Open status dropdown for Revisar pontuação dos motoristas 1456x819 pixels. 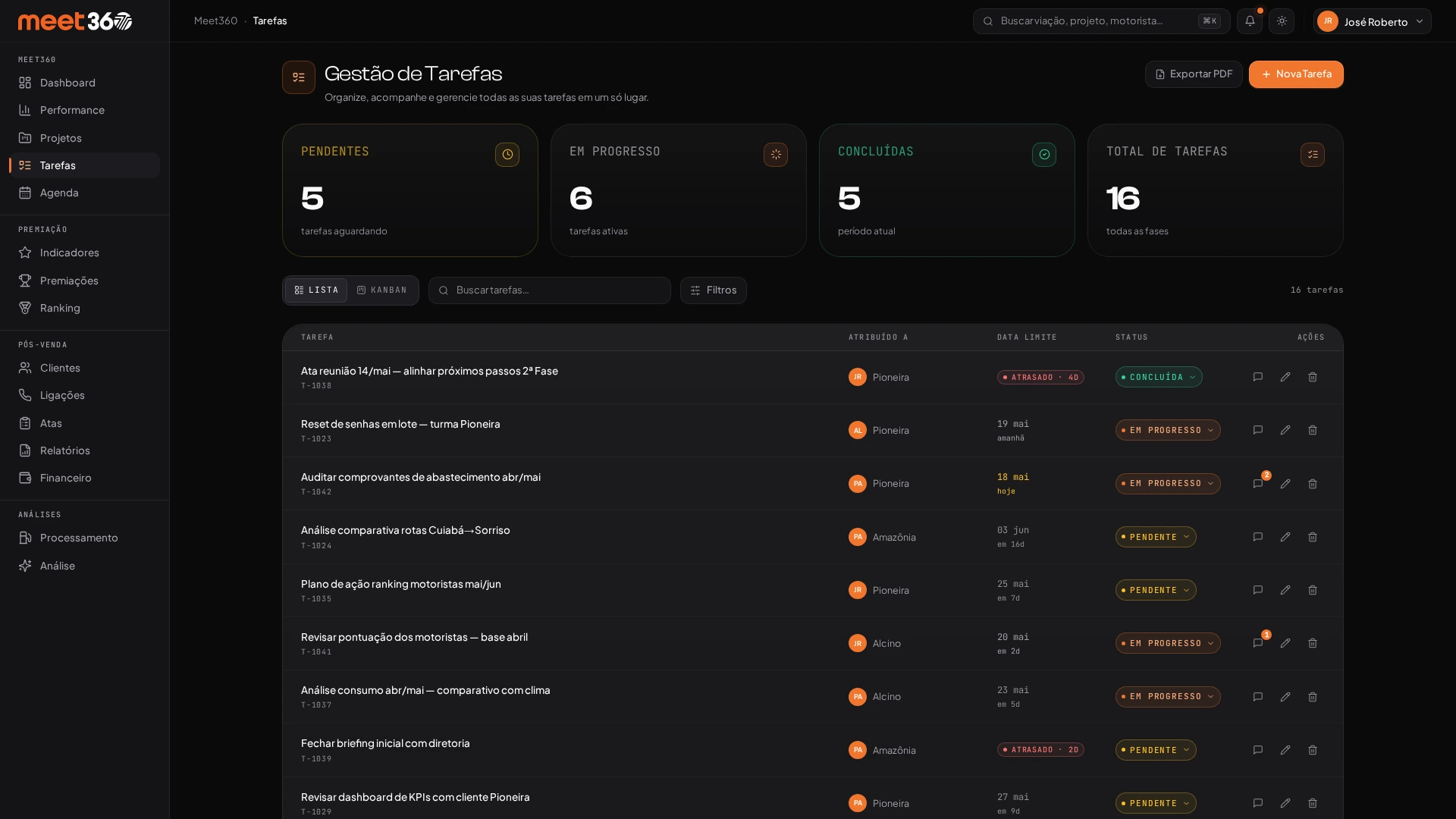click(x=1168, y=643)
